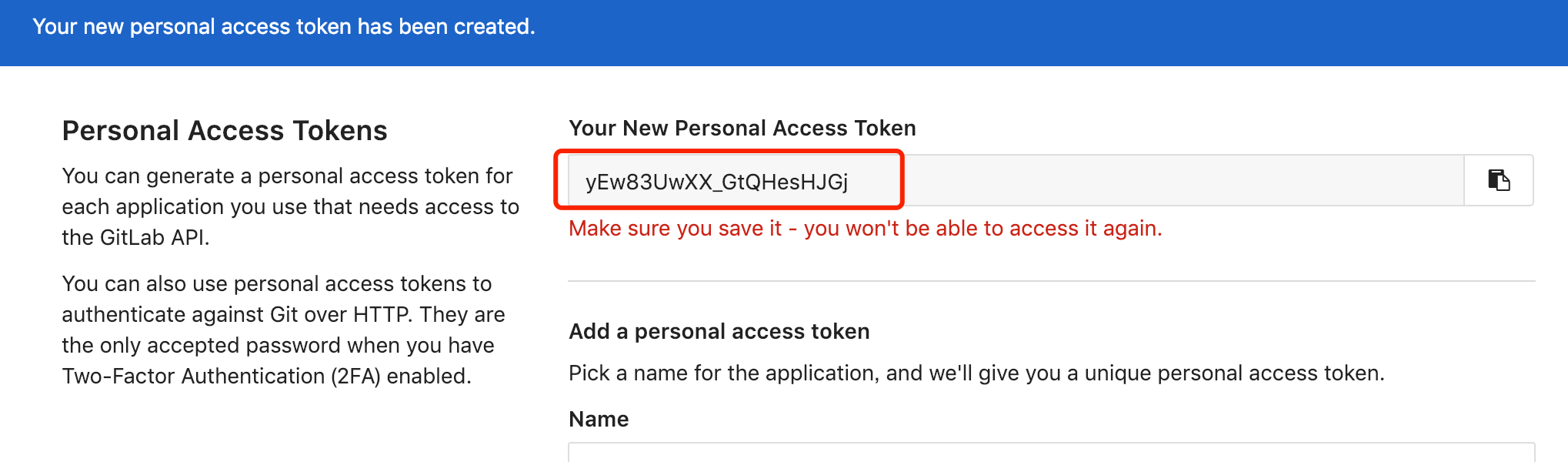Image resolution: width=1568 pixels, height=462 pixels.
Task: Click the 'You can generate a personal' paragraph line
Action: click(287, 176)
